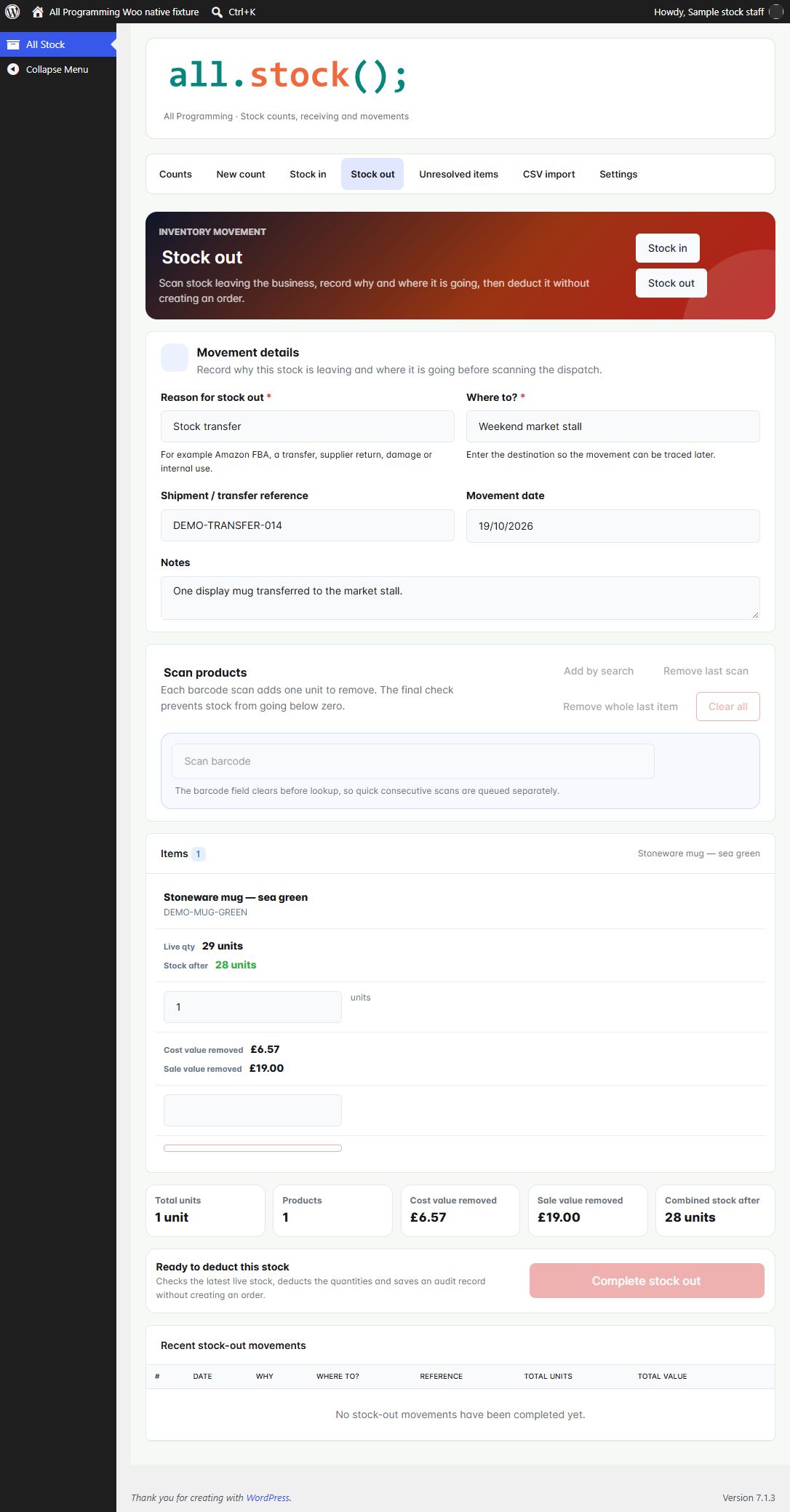Screen dimensions: 790x1512
Task: Click the Combined stock after summary card
Action: tap(715, 1211)
